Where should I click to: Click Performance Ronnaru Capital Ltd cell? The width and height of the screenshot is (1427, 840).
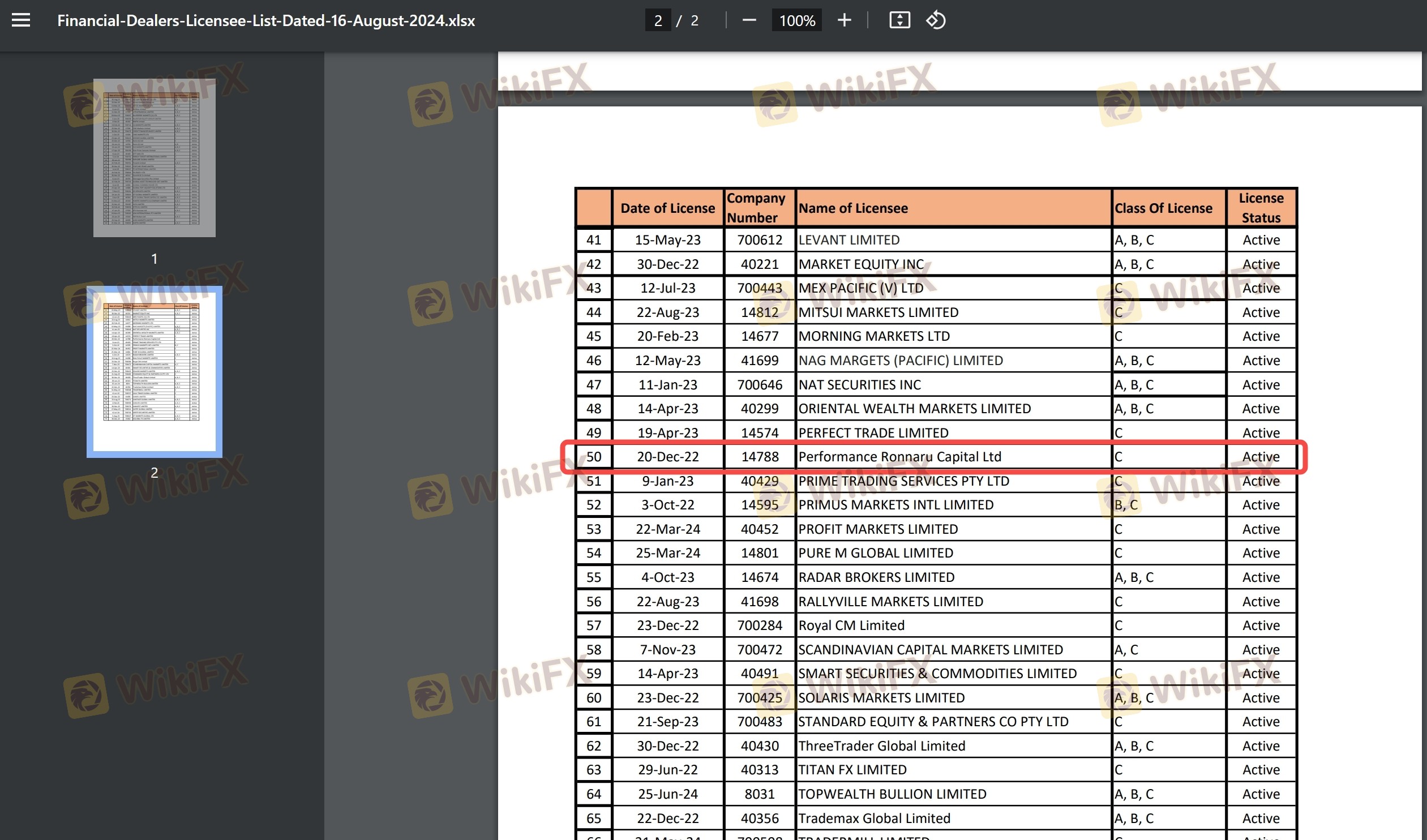coord(899,457)
